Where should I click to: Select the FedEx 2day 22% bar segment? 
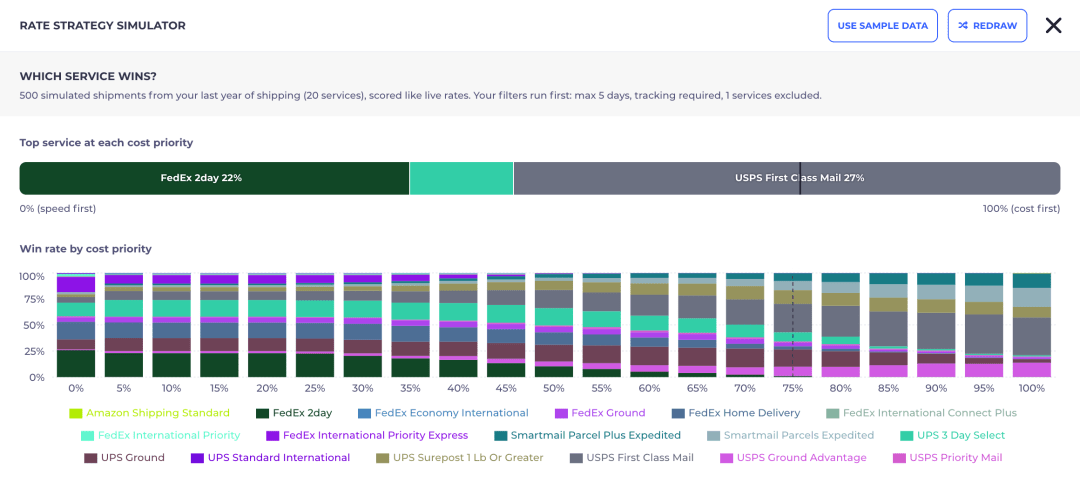(214, 178)
